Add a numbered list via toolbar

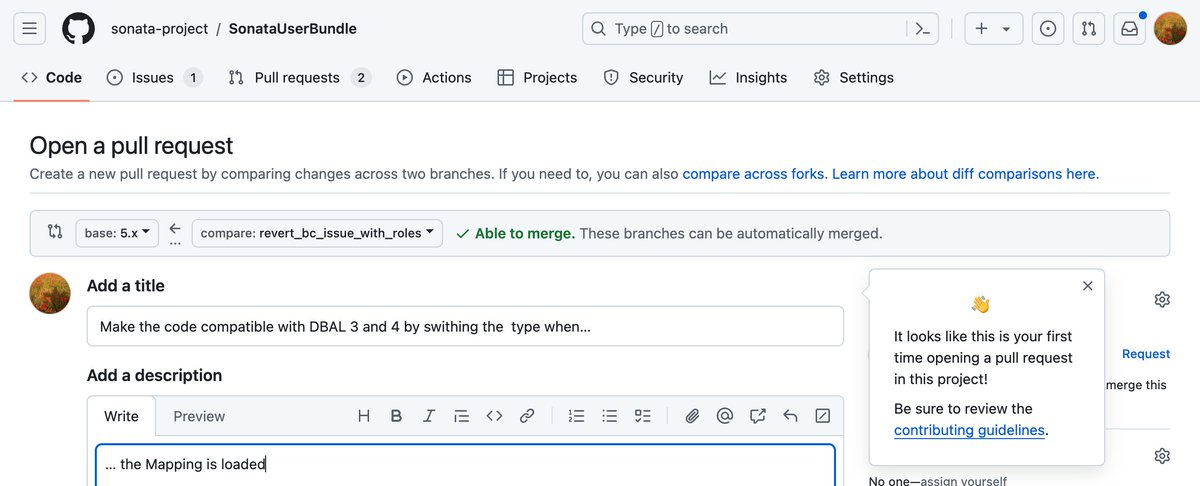click(577, 416)
